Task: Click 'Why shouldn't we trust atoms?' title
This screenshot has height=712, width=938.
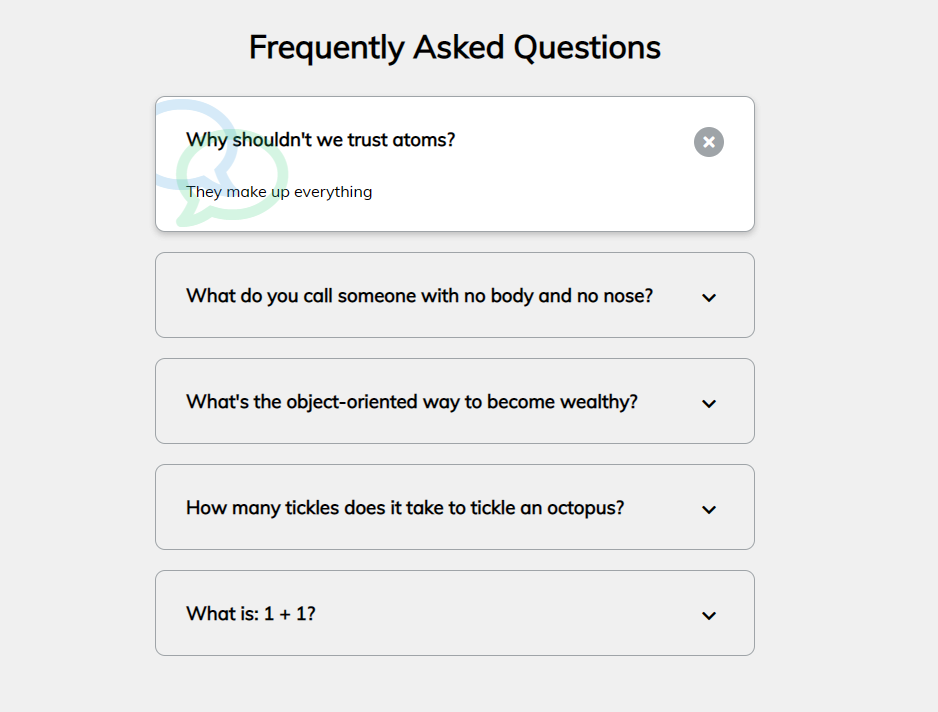Action: click(x=320, y=140)
